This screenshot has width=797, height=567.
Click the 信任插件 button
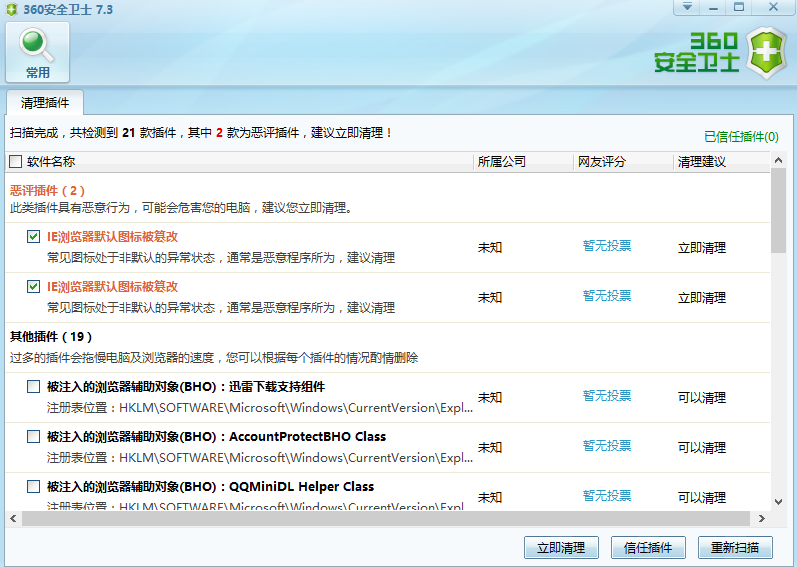648,548
